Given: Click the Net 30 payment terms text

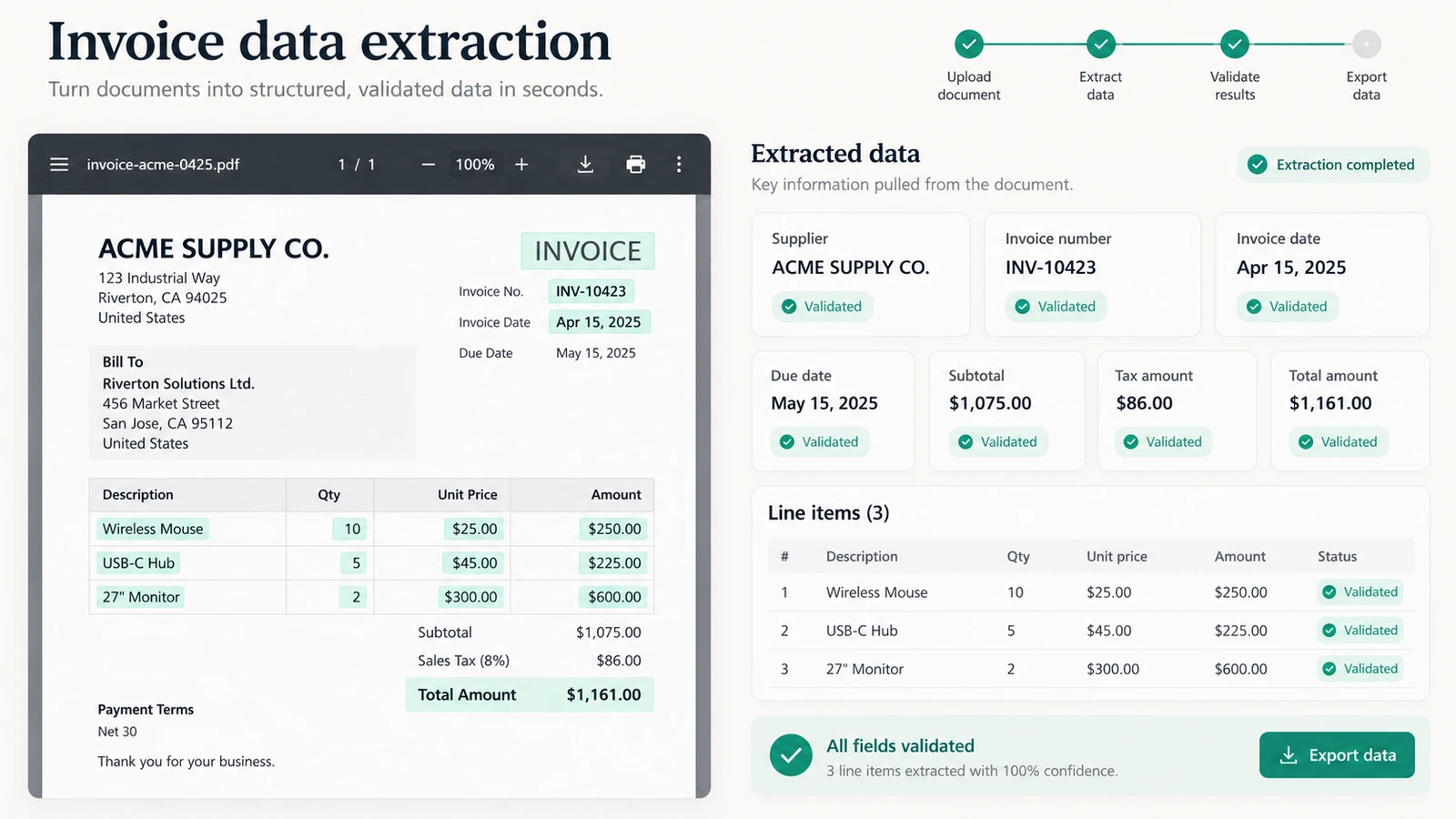Looking at the screenshot, I should click(x=117, y=732).
